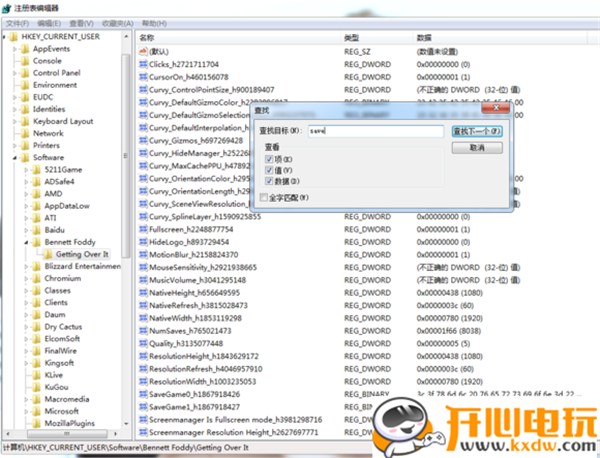Click the tree vertical scrollbar thumb
Screen dimensions: 600x458
tap(126, 155)
